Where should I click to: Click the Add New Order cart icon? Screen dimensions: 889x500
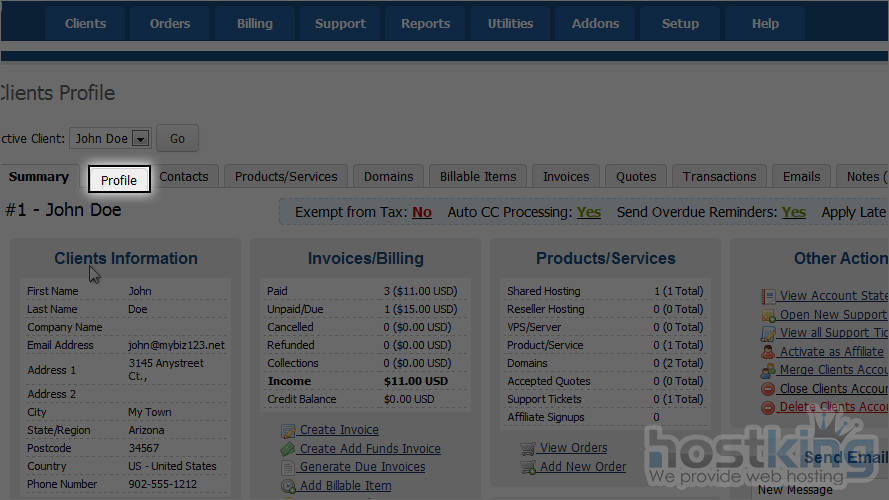[x=528, y=468]
